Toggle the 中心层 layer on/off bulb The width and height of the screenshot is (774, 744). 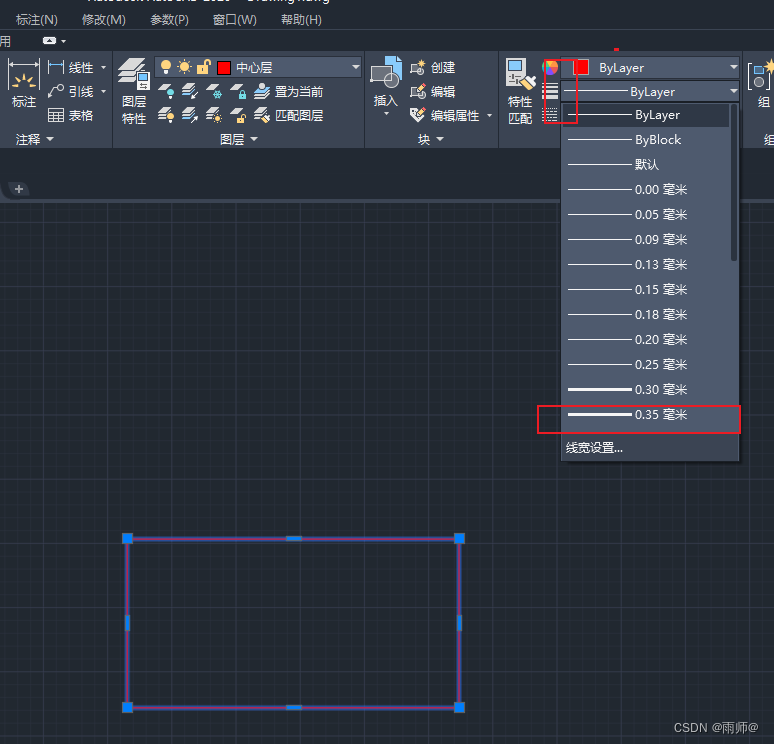(x=166, y=67)
